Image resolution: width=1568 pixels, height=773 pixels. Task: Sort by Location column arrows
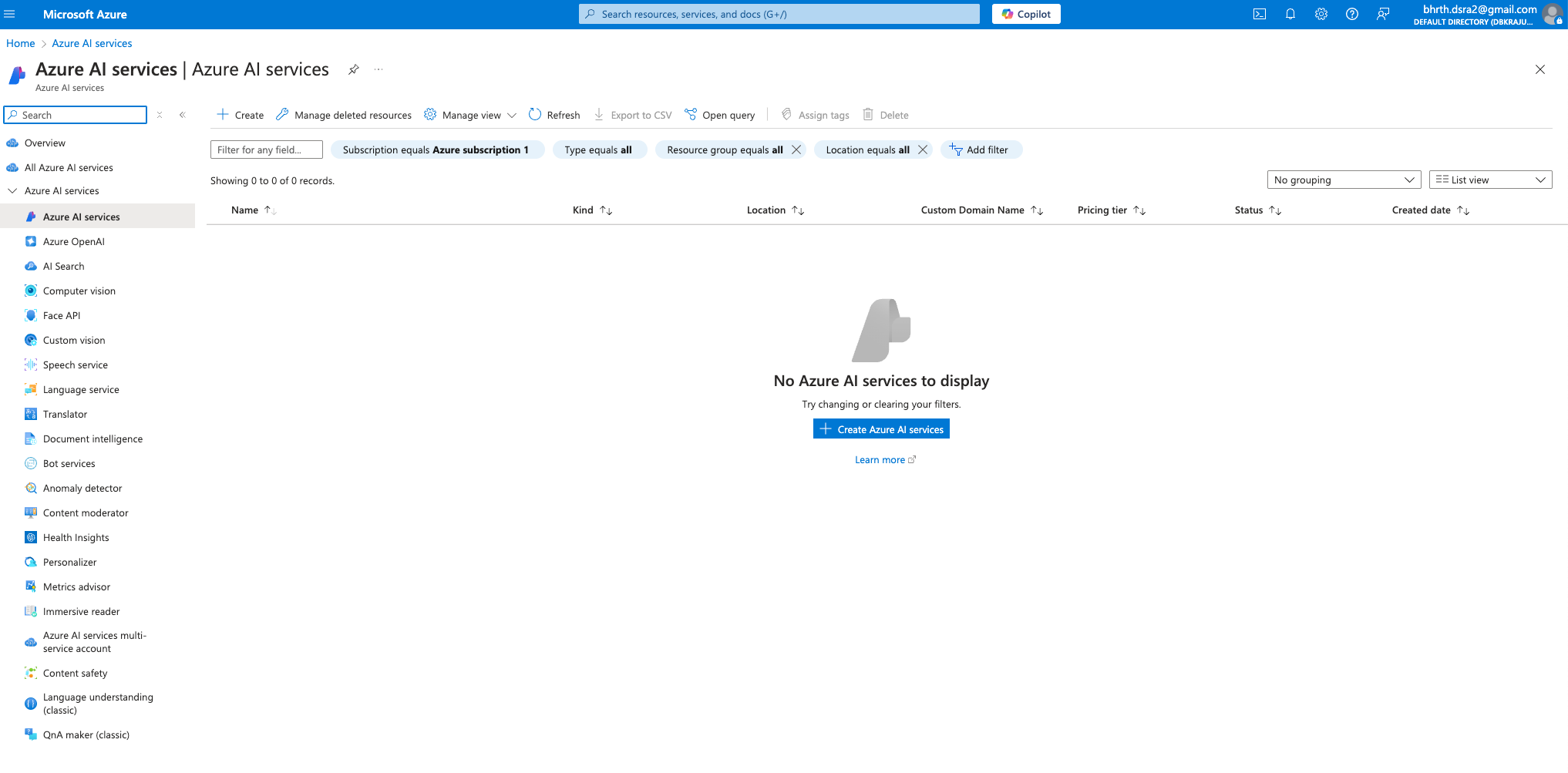point(798,210)
